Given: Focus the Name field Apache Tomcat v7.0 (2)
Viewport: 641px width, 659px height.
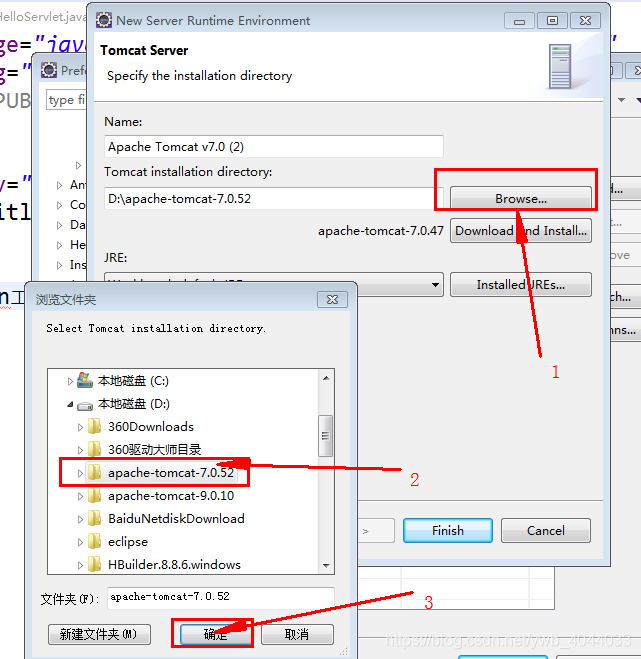Looking at the screenshot, I should click(274, 147).
